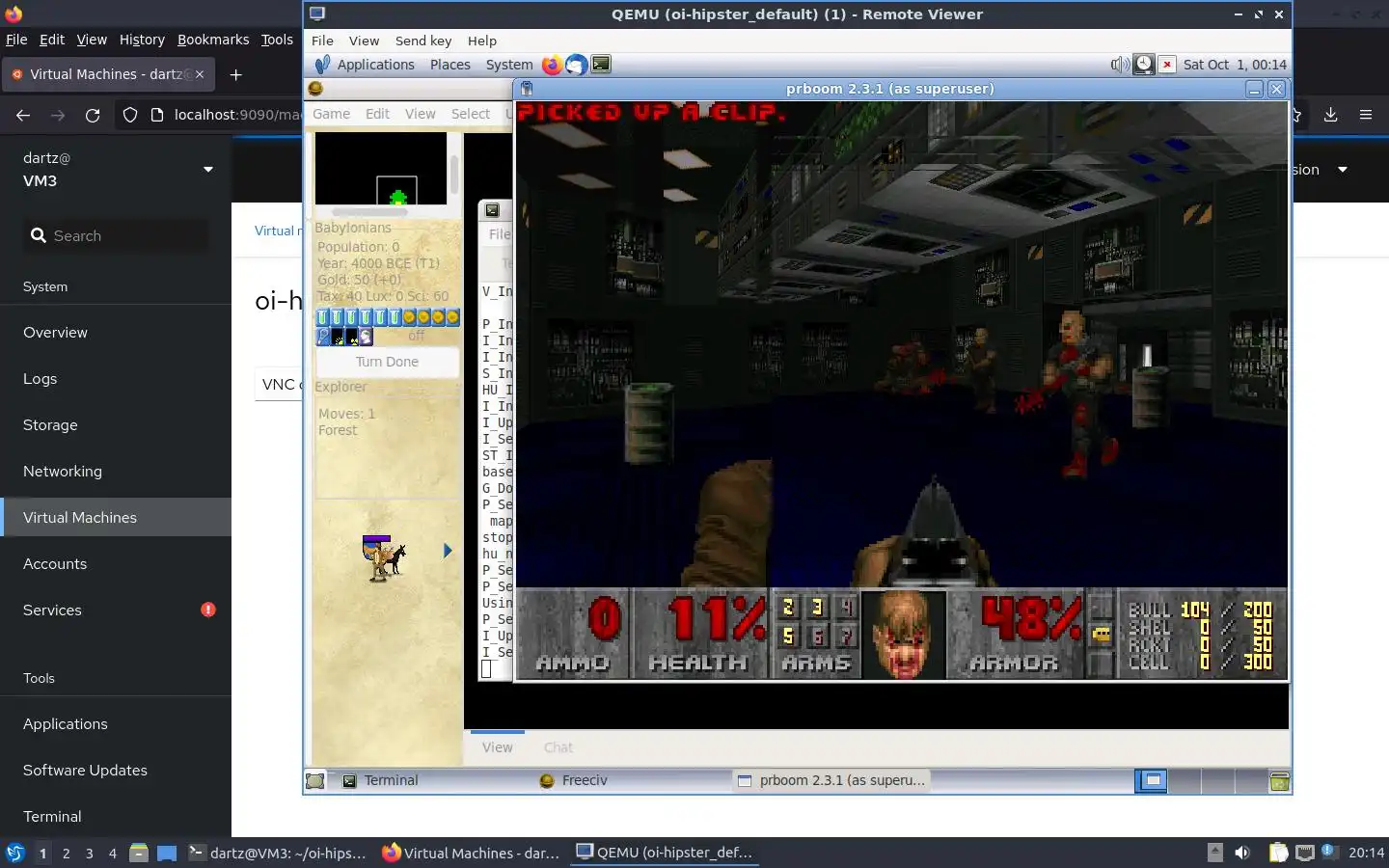This screenshot has height=868, width=1389.
Task: Expand the dartz@ VM3 host selector
Action: (x=207, y=170)
